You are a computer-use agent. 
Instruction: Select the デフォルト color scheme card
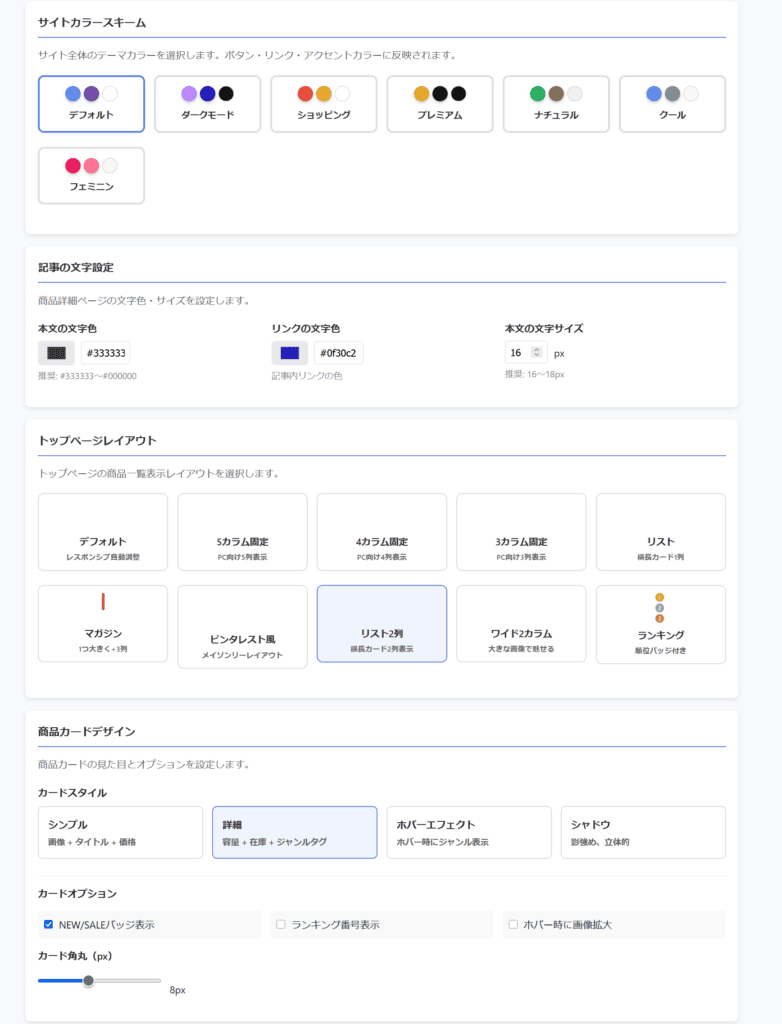[x=91, y=104]
